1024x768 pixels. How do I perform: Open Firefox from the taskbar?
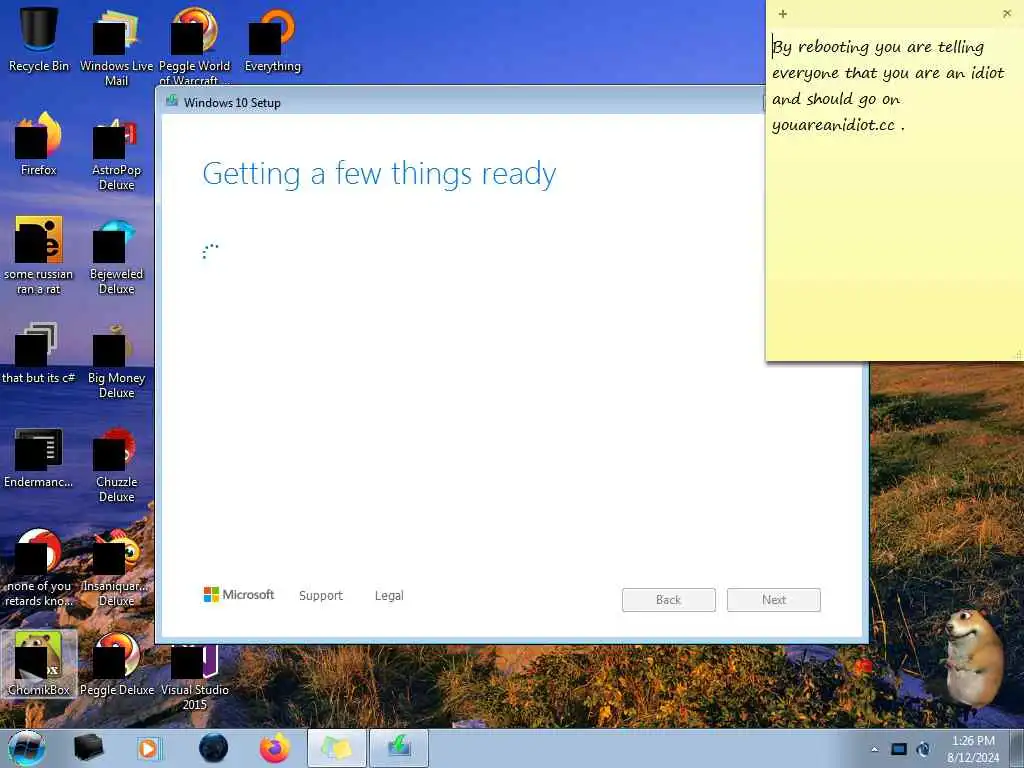click(x=274, y=748)
